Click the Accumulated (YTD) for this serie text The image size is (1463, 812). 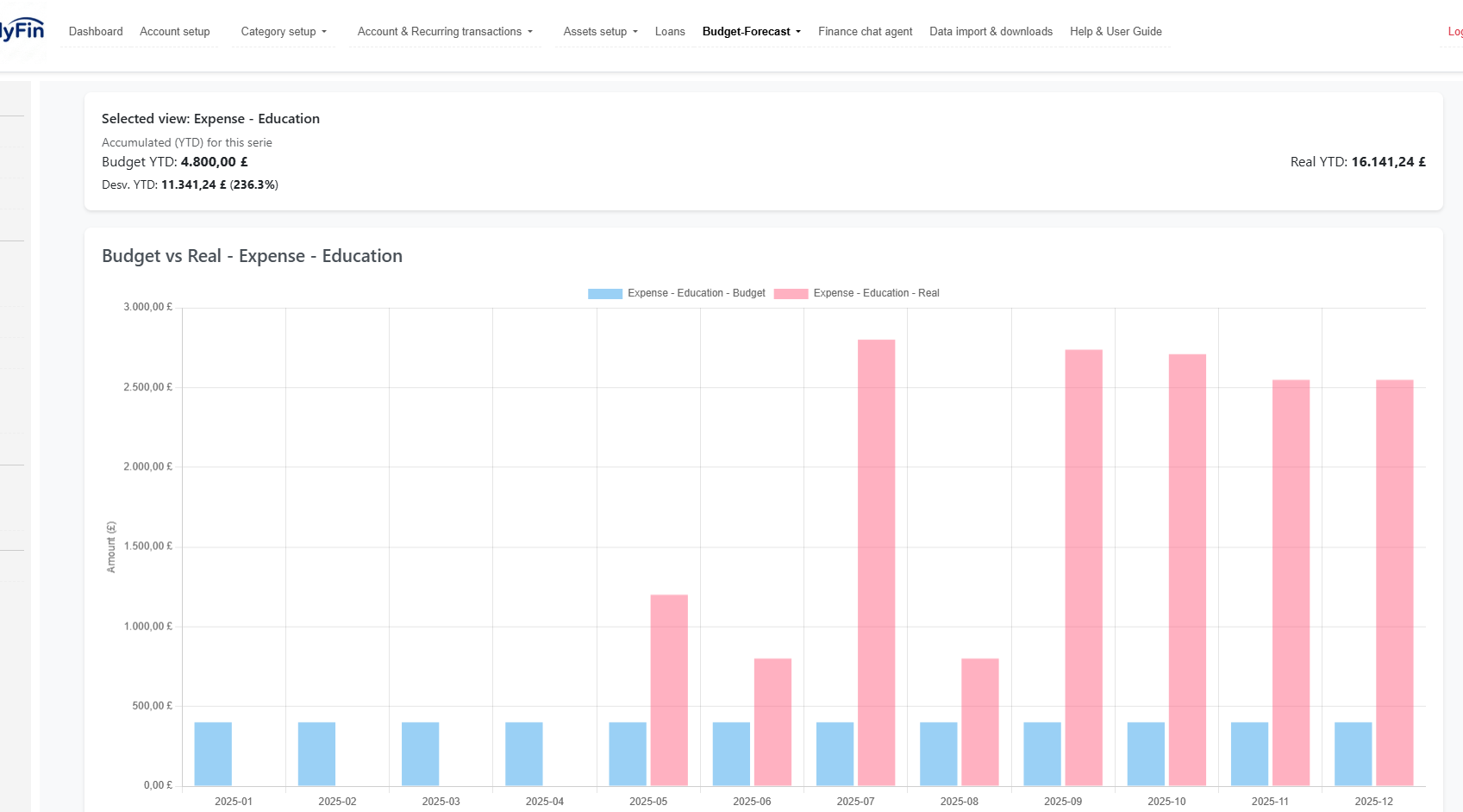pyautogui.click(x=187, y=142)
